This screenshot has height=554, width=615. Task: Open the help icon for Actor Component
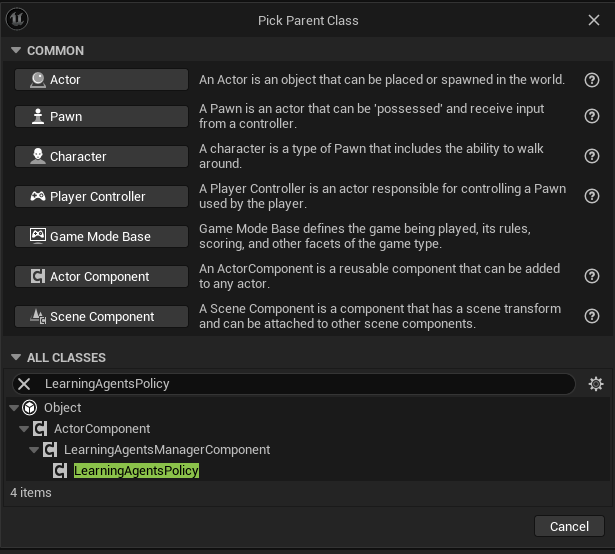click(x=591, y=276)
